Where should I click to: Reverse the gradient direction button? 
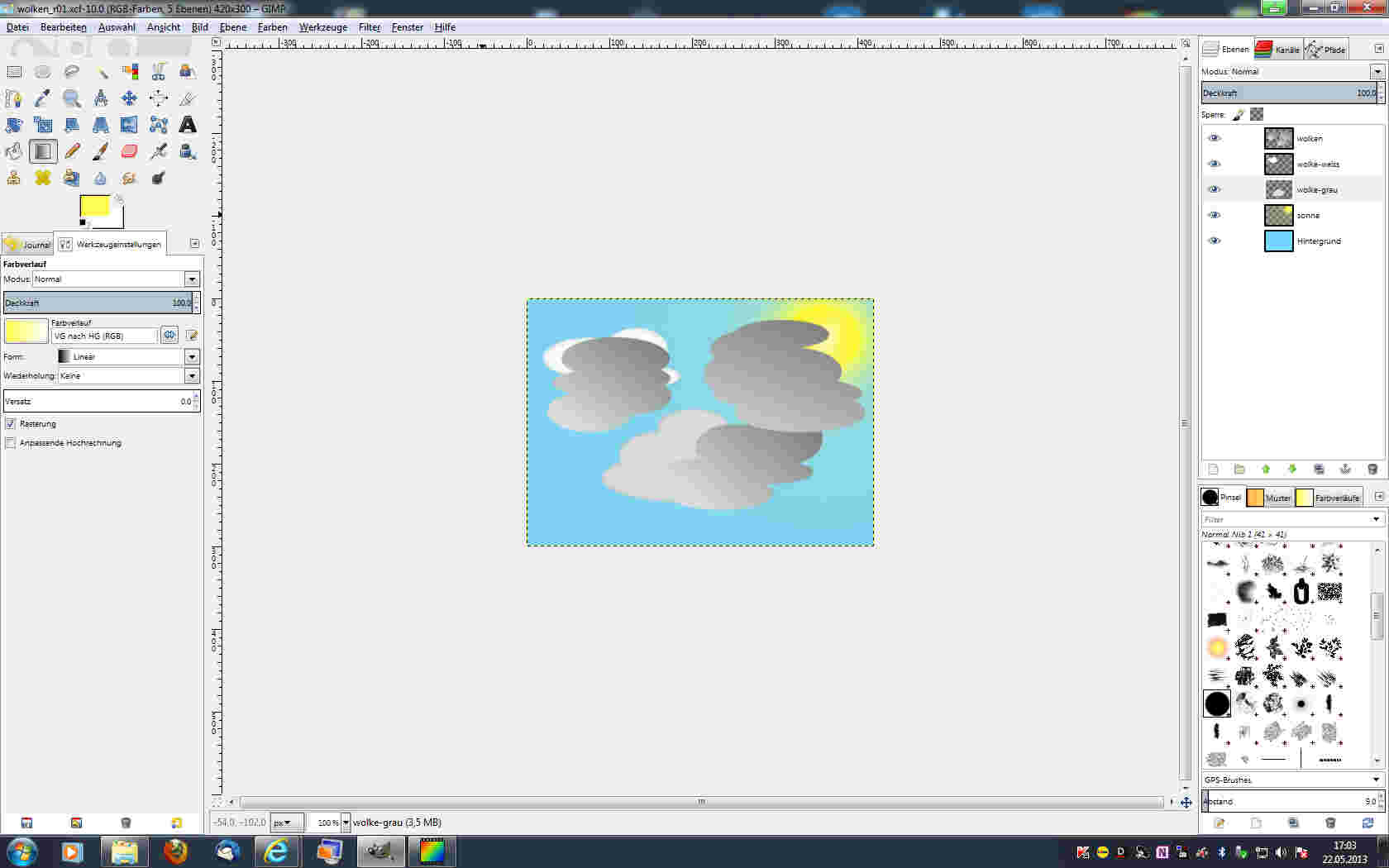(169, 335)
